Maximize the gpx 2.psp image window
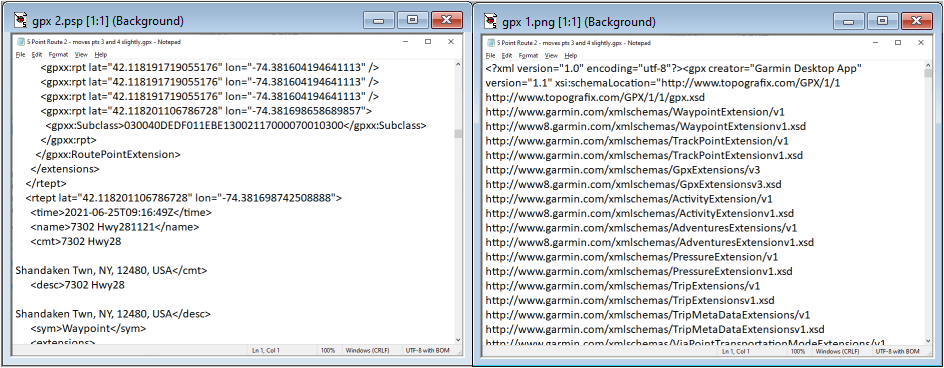Screen dimensions: 944x368 coord(412,20)
